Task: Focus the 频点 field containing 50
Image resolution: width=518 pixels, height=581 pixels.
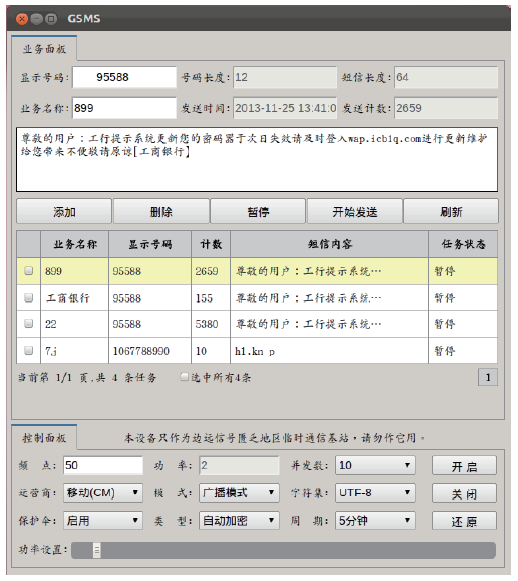Action: [103, 465]
